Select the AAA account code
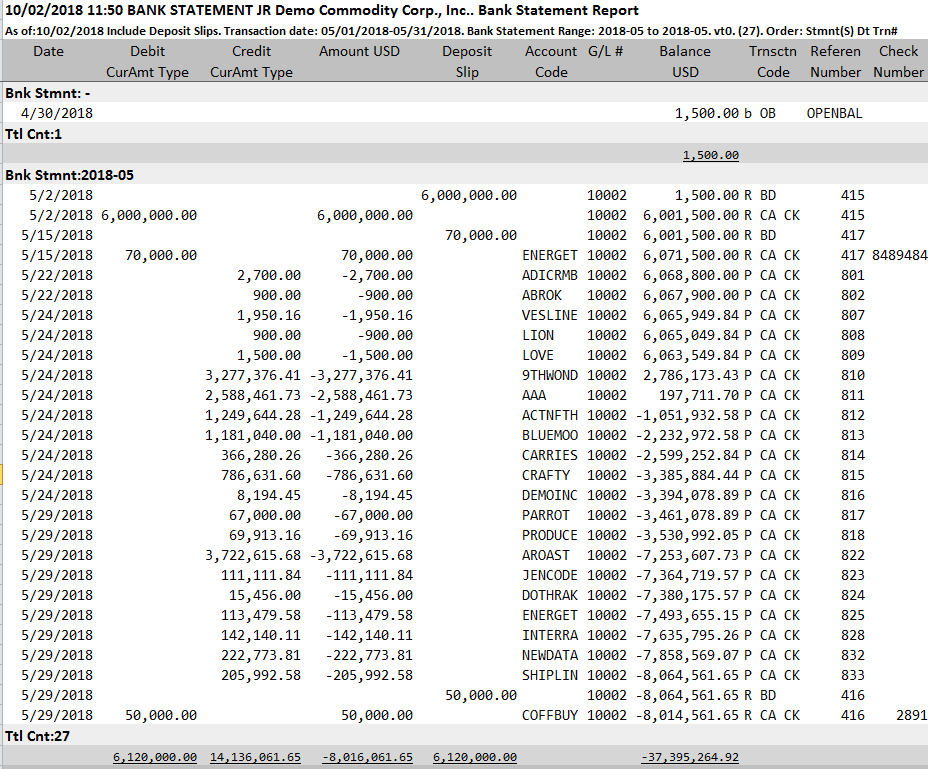928x769 pixels. tap(534, 395)
